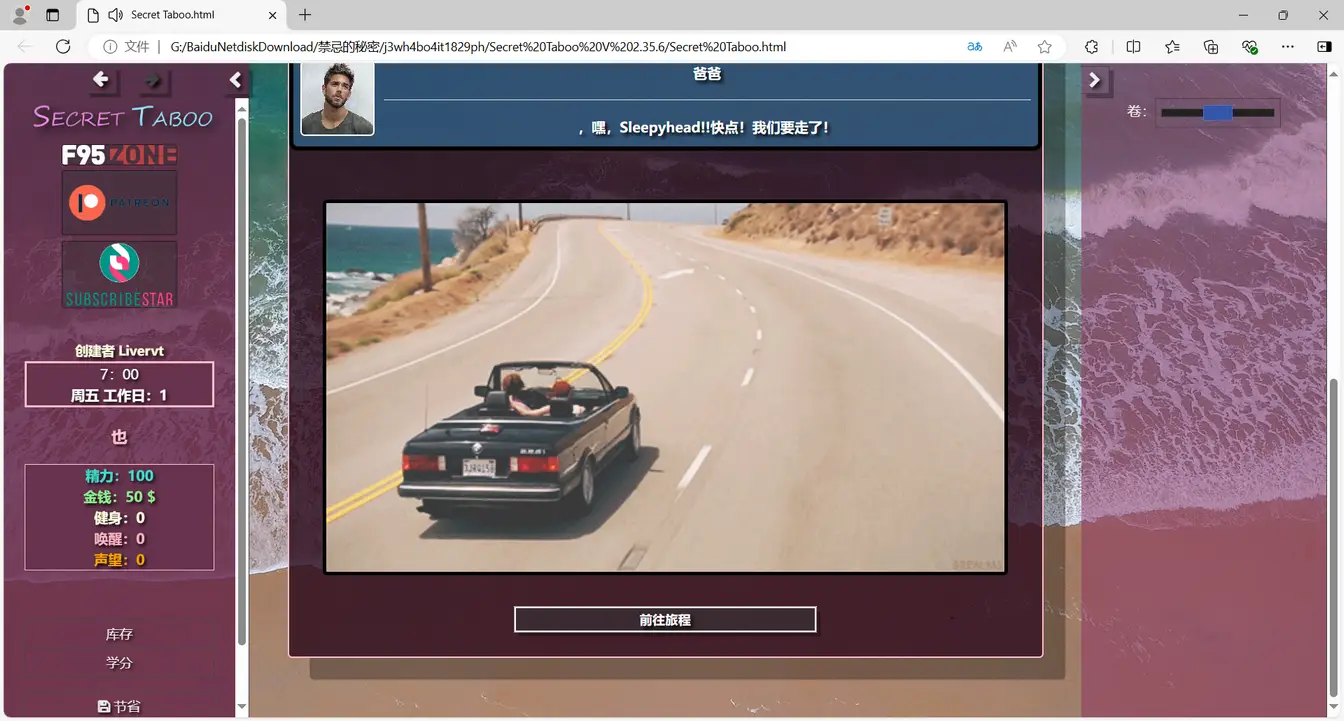Screen dimensions: 1344x721
Task: Click the 前往旅程 button
Action: pyautogui.click(x=665, y=620)
